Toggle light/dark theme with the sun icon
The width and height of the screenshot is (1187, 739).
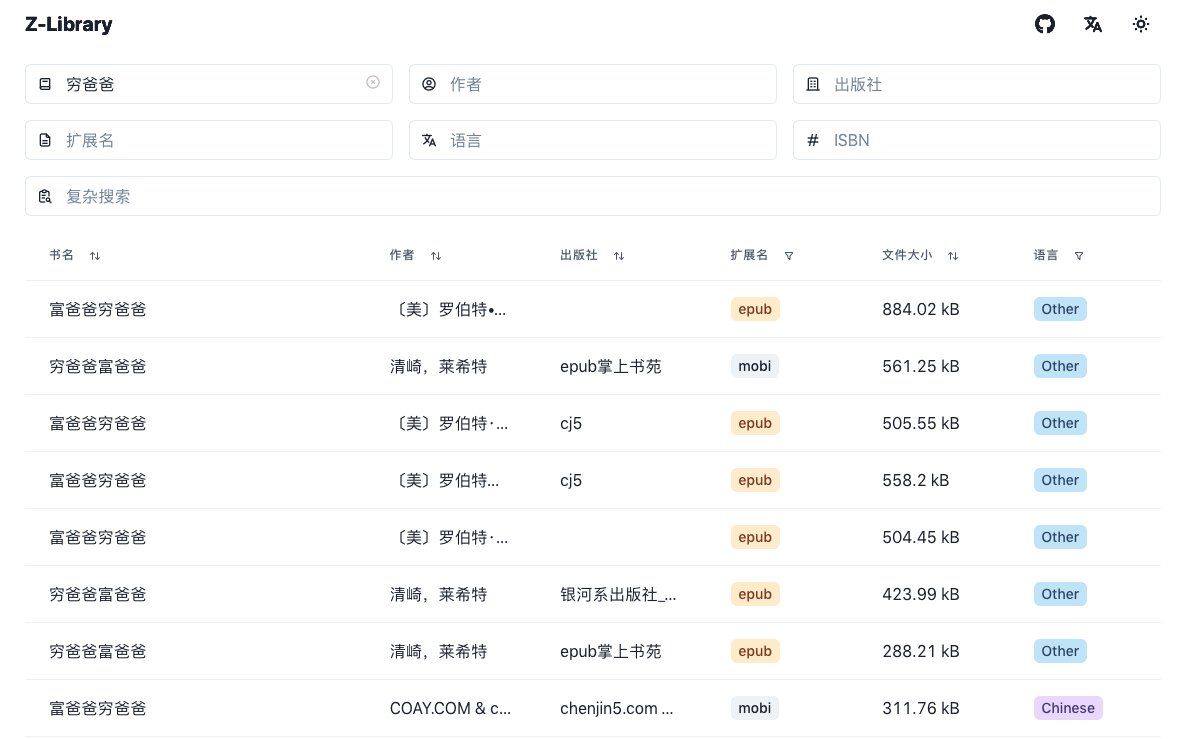tap(1141, 24)
